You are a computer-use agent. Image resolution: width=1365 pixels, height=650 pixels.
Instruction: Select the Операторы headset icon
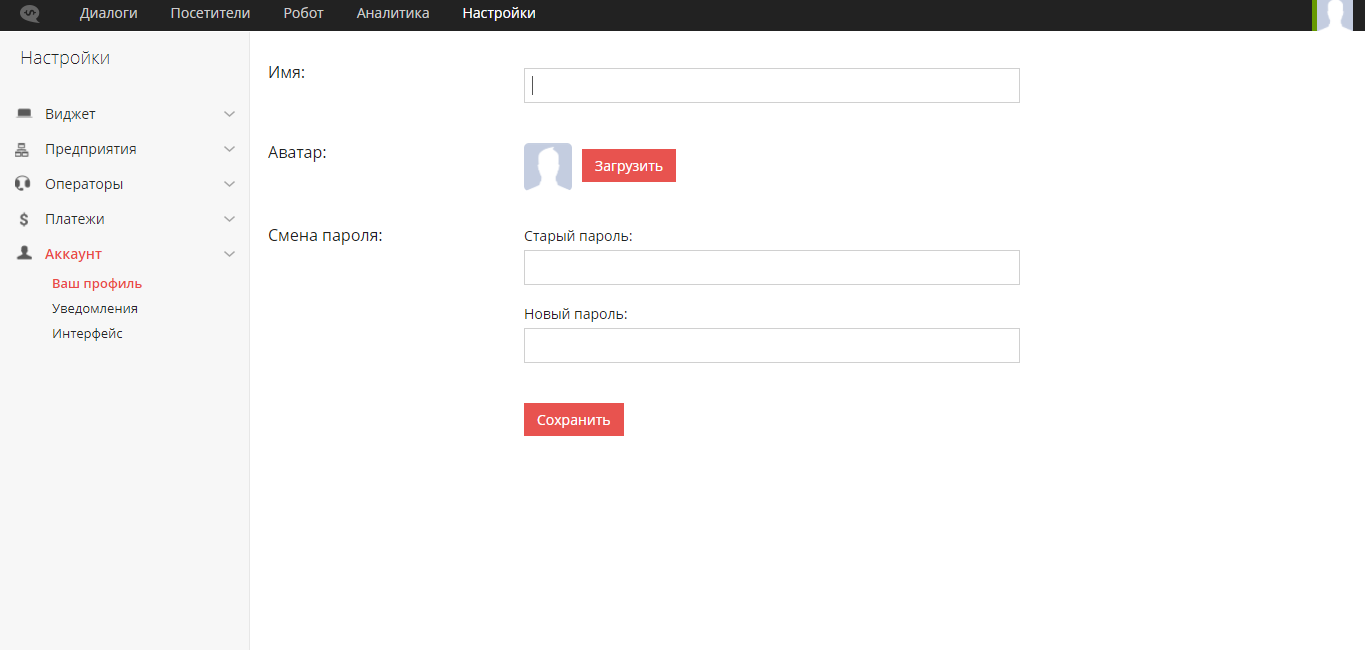tap(22, 183)
